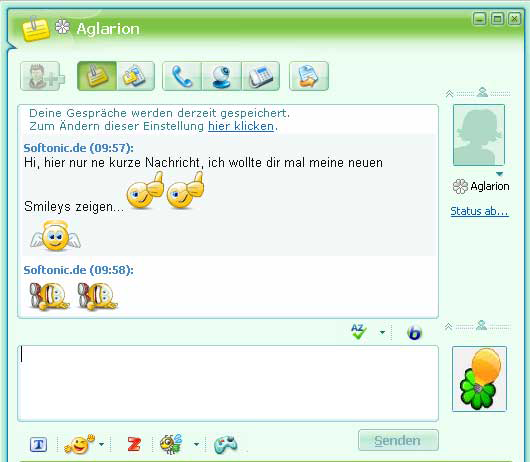Click the add contact icon in toolbar
The height and width of the screenshot is (462, 530).
click(42, 76)
